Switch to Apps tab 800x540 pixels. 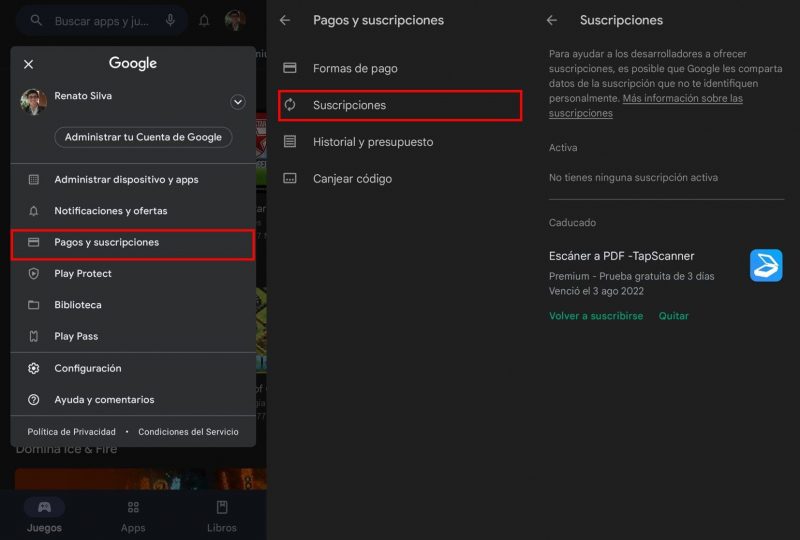coord(133,516)
